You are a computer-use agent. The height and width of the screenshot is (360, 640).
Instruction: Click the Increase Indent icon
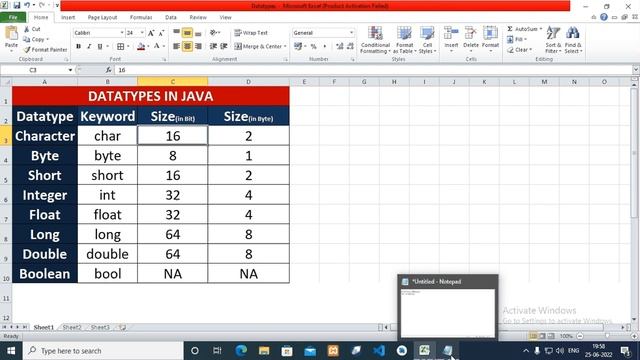[224, 47]
